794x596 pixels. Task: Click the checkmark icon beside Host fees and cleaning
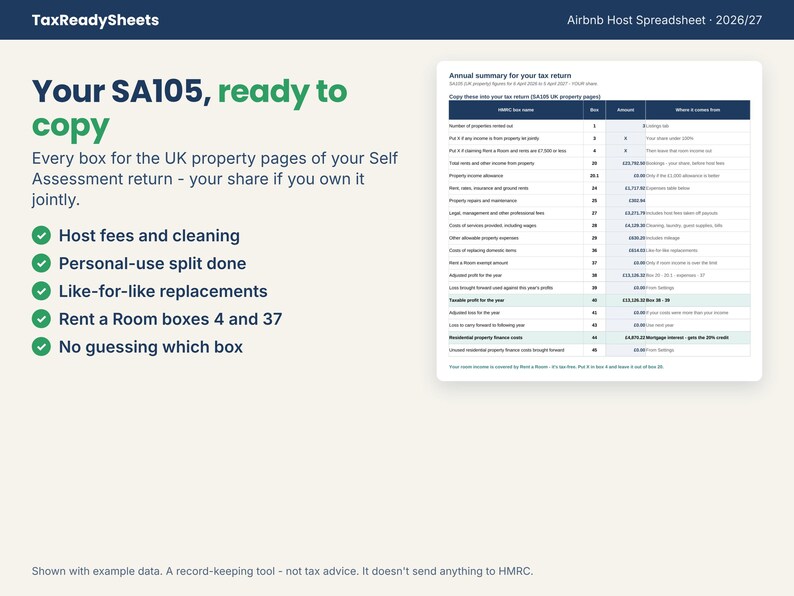(41, 235)
